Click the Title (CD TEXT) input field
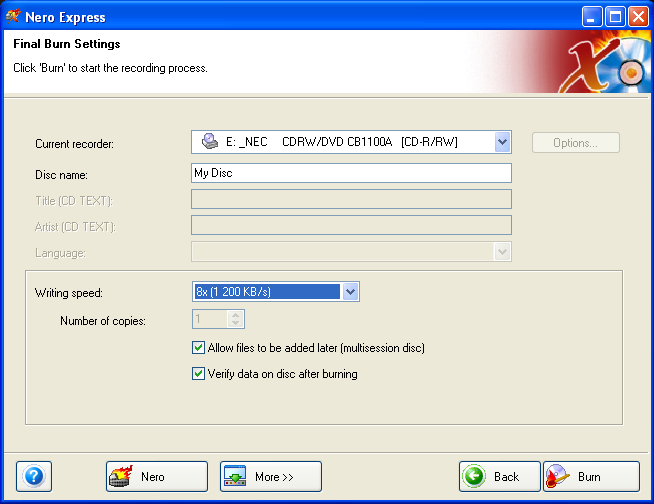 (351, 199)
